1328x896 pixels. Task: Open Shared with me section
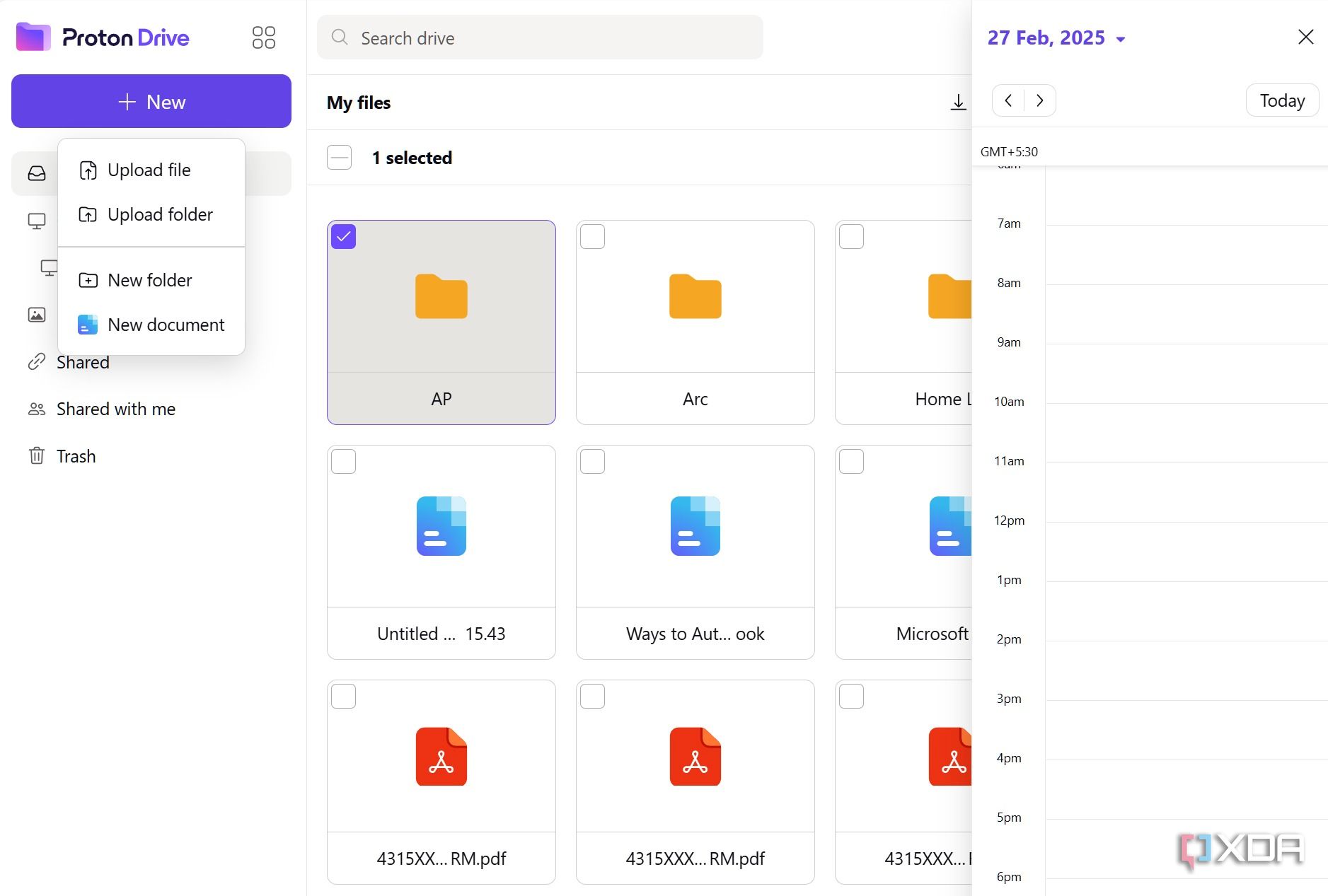116,409
